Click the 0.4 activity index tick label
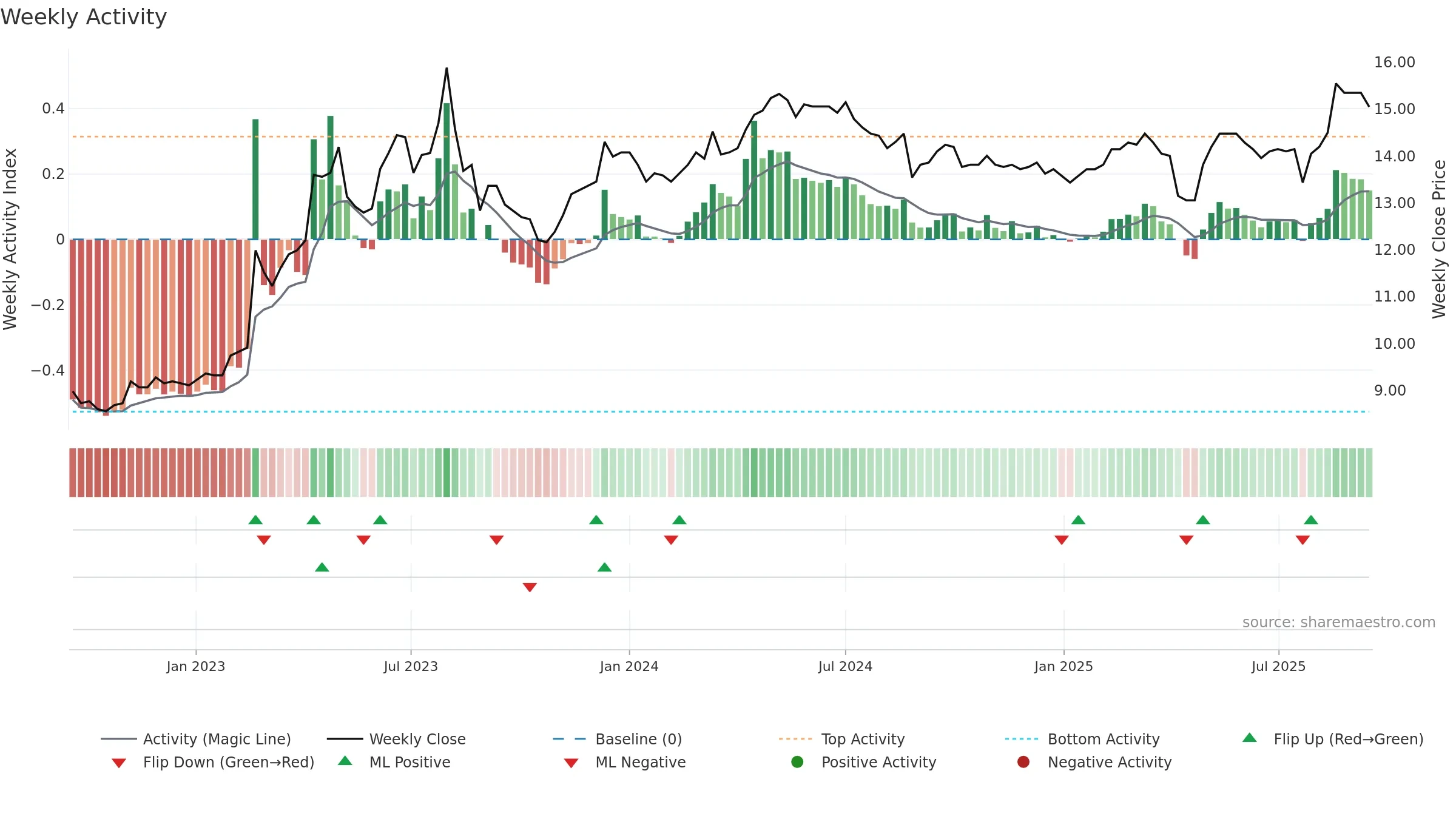1456x819 pixels. 53,109
